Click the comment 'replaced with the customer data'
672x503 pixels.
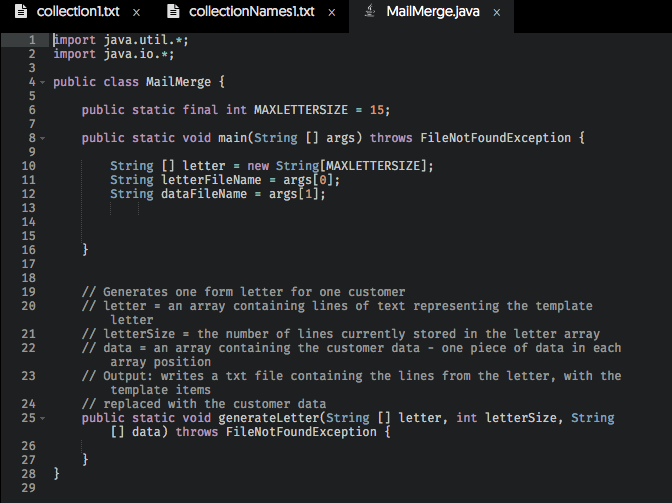[214, 404]
